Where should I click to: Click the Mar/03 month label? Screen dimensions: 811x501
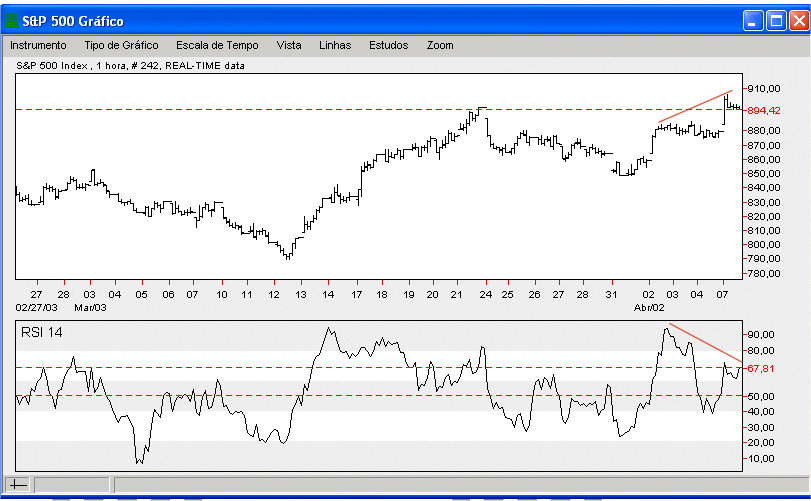[91, 308]
